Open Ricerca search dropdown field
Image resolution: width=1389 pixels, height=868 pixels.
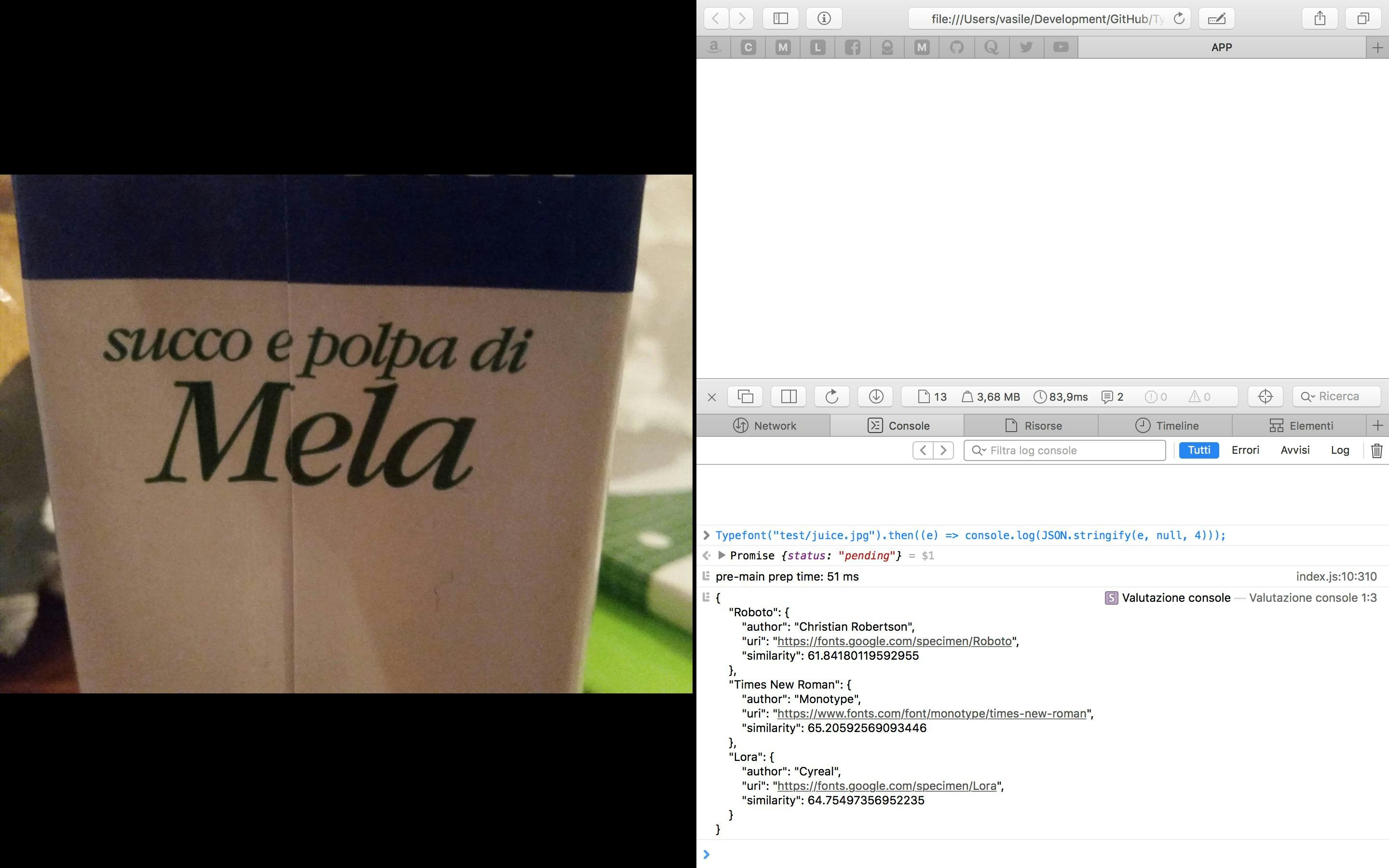[x=1337, y=397]
